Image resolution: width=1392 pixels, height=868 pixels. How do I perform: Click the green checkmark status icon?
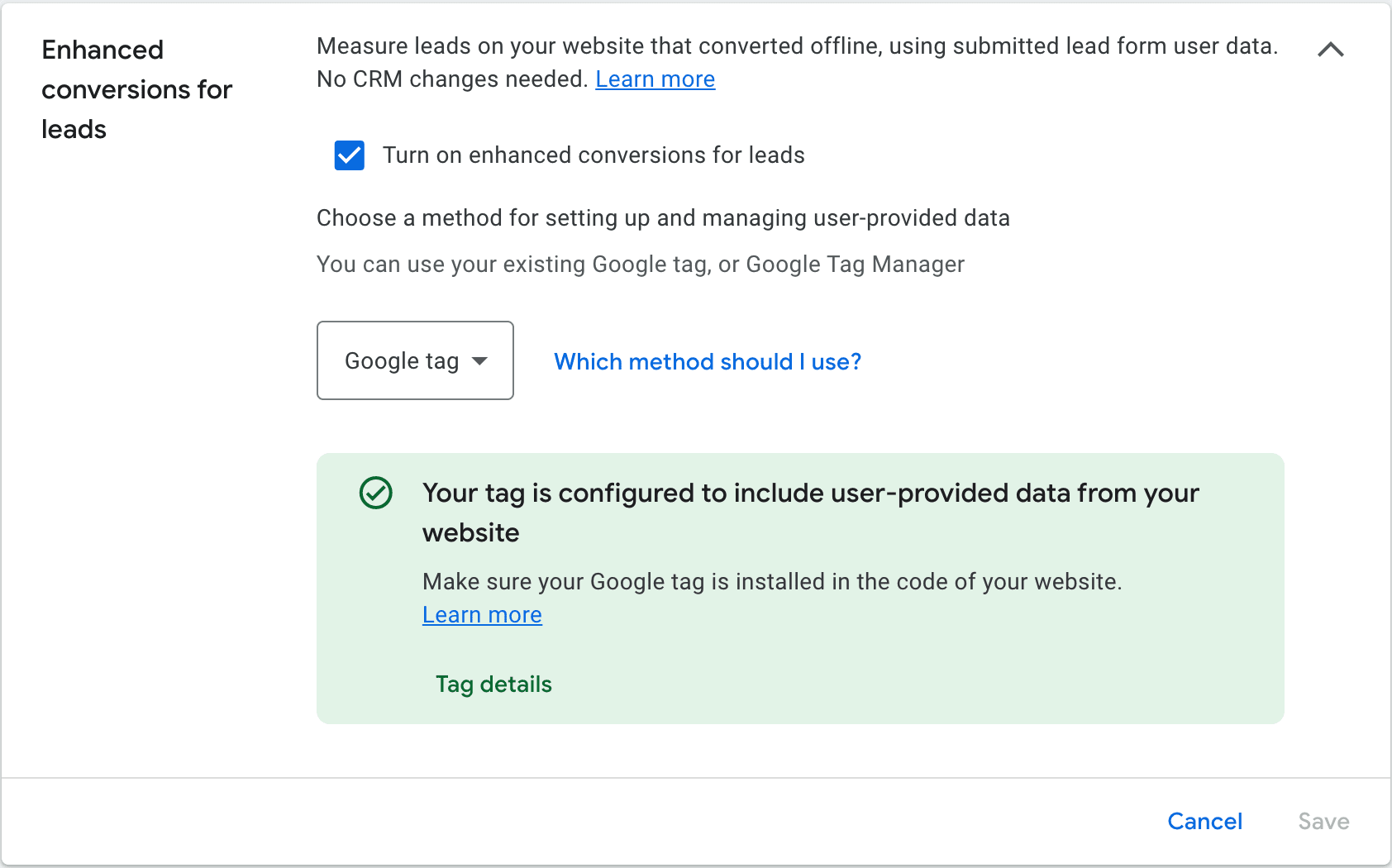pyautogui.click(x=376, y=493)
